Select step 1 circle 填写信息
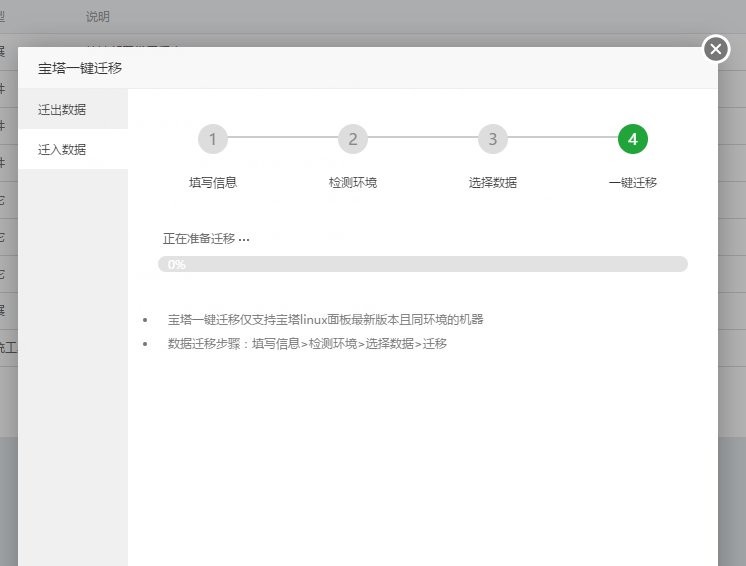 213,139
